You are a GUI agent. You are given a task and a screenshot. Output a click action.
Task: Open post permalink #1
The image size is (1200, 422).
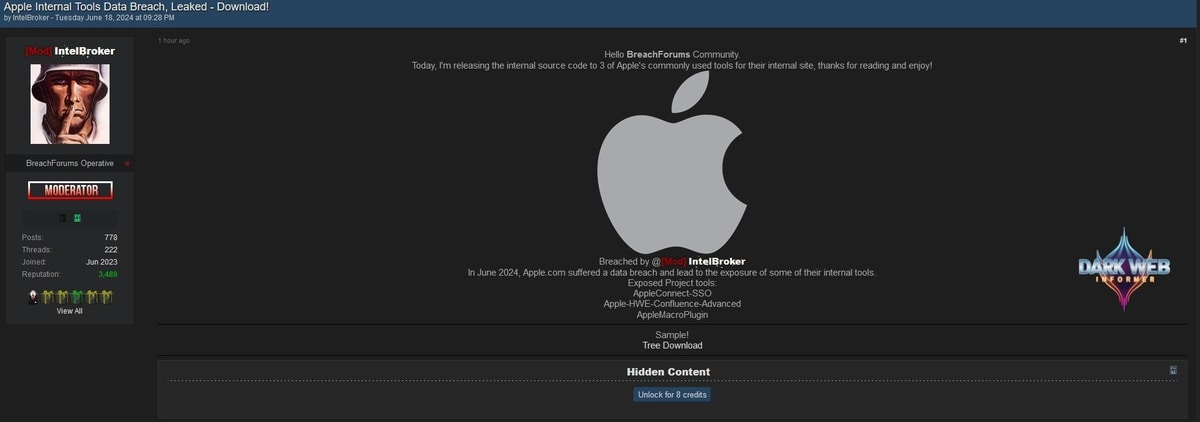tap(1182, 40)
